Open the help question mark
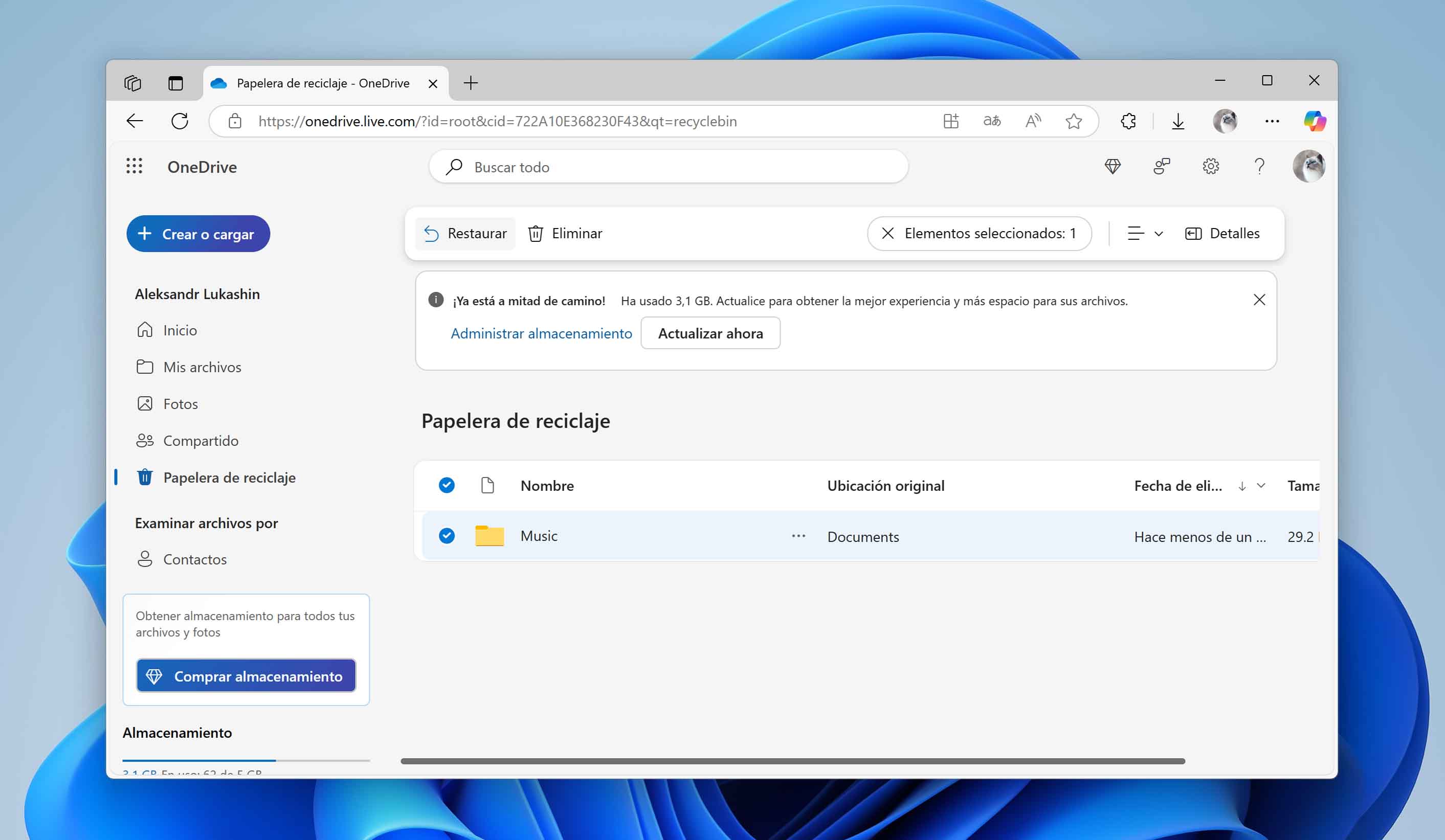 point(1259,167)
